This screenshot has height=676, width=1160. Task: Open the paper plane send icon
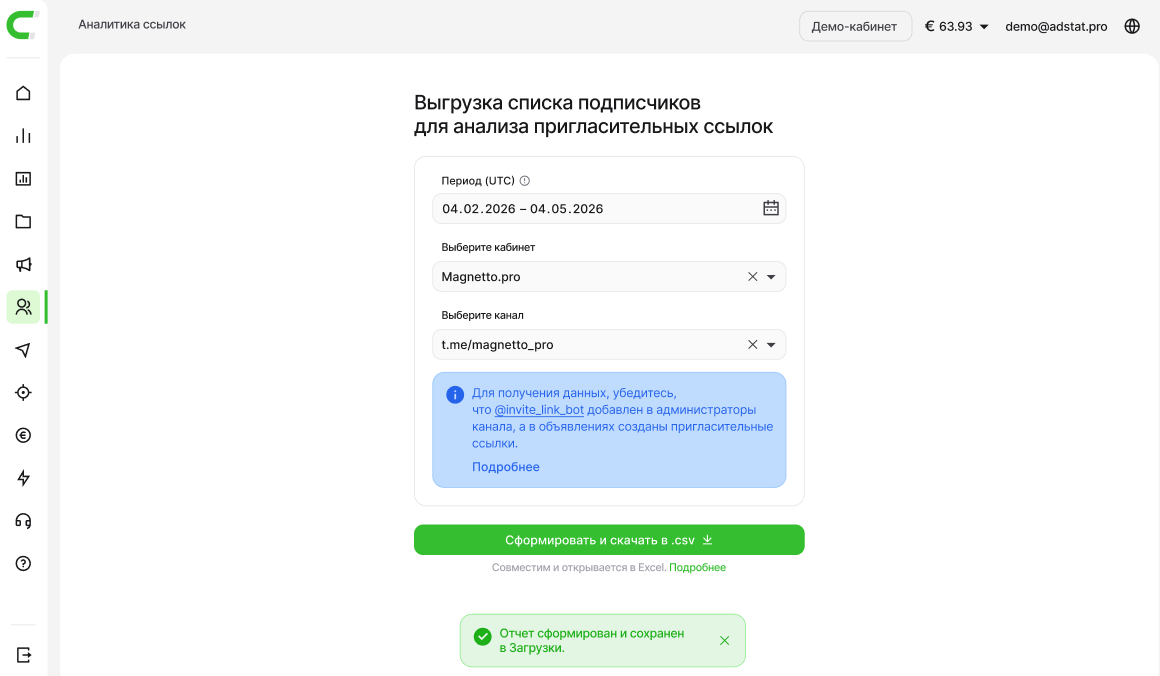(23, 350)
